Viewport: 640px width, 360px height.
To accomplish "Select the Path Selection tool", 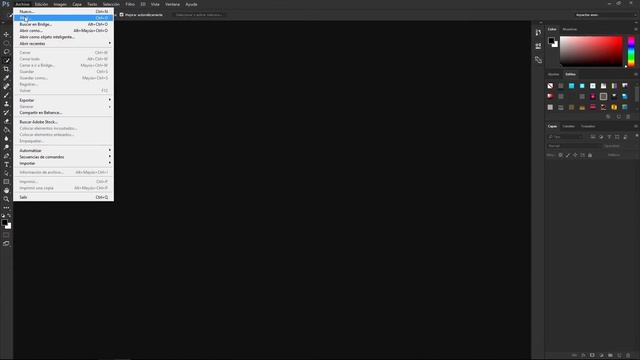I will [6, 173].
